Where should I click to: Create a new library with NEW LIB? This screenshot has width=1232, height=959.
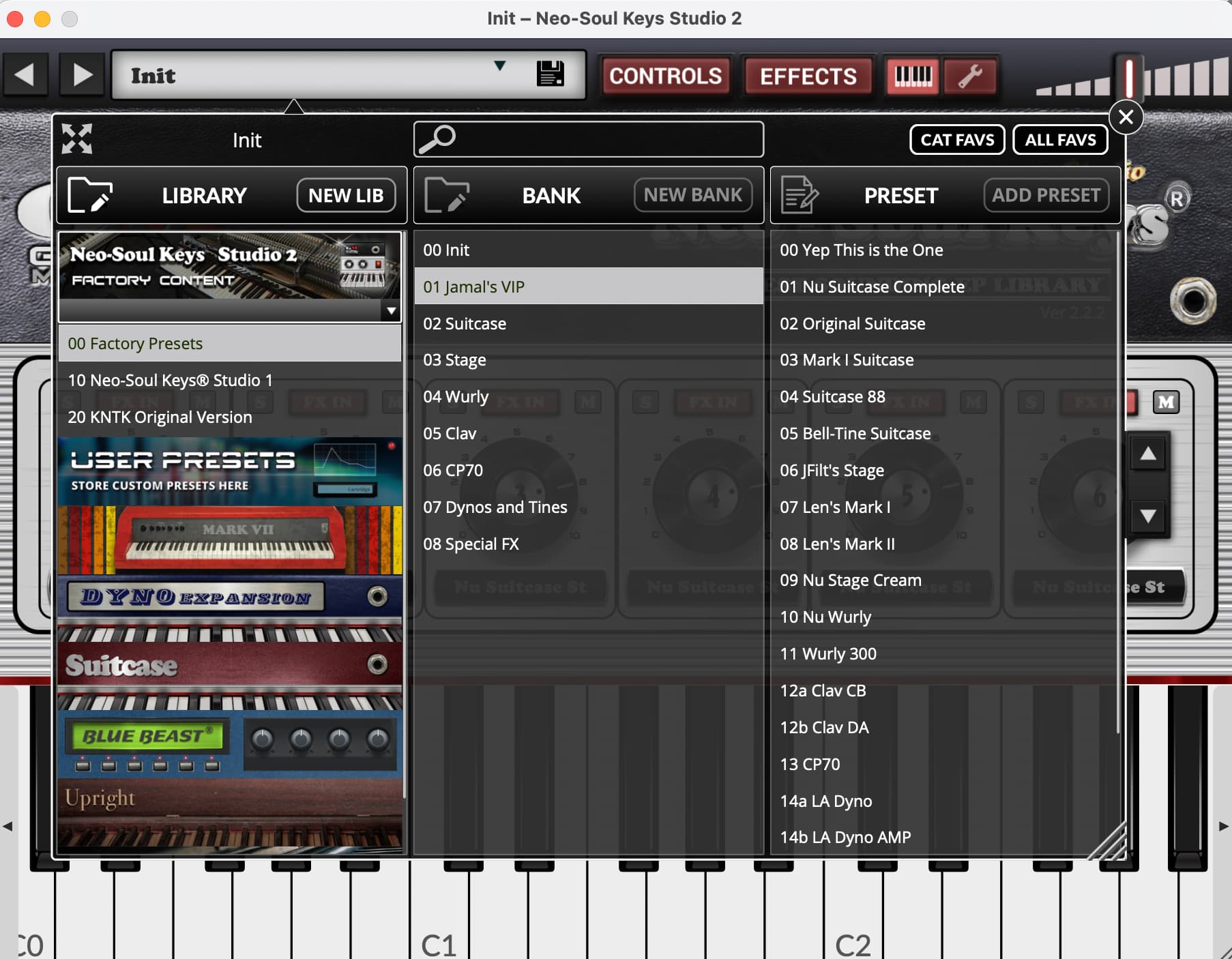[x=346, y=196]
